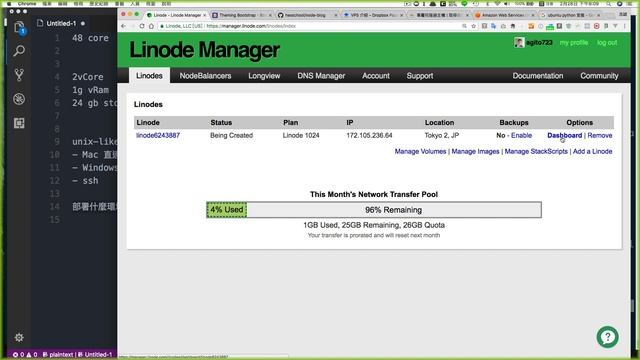Open Manage Volumes
The width and height of the screenshot is (640, 360).
(x=420, y=151)
